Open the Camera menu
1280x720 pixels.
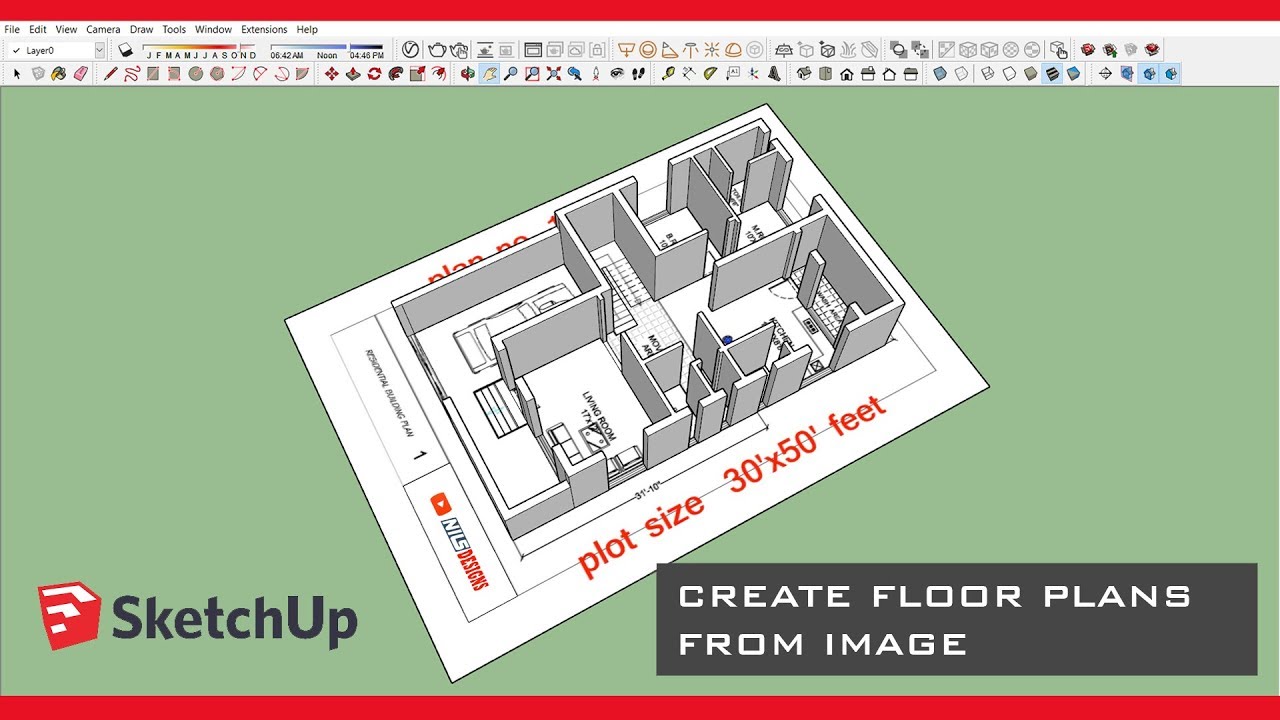click(103, 30)
